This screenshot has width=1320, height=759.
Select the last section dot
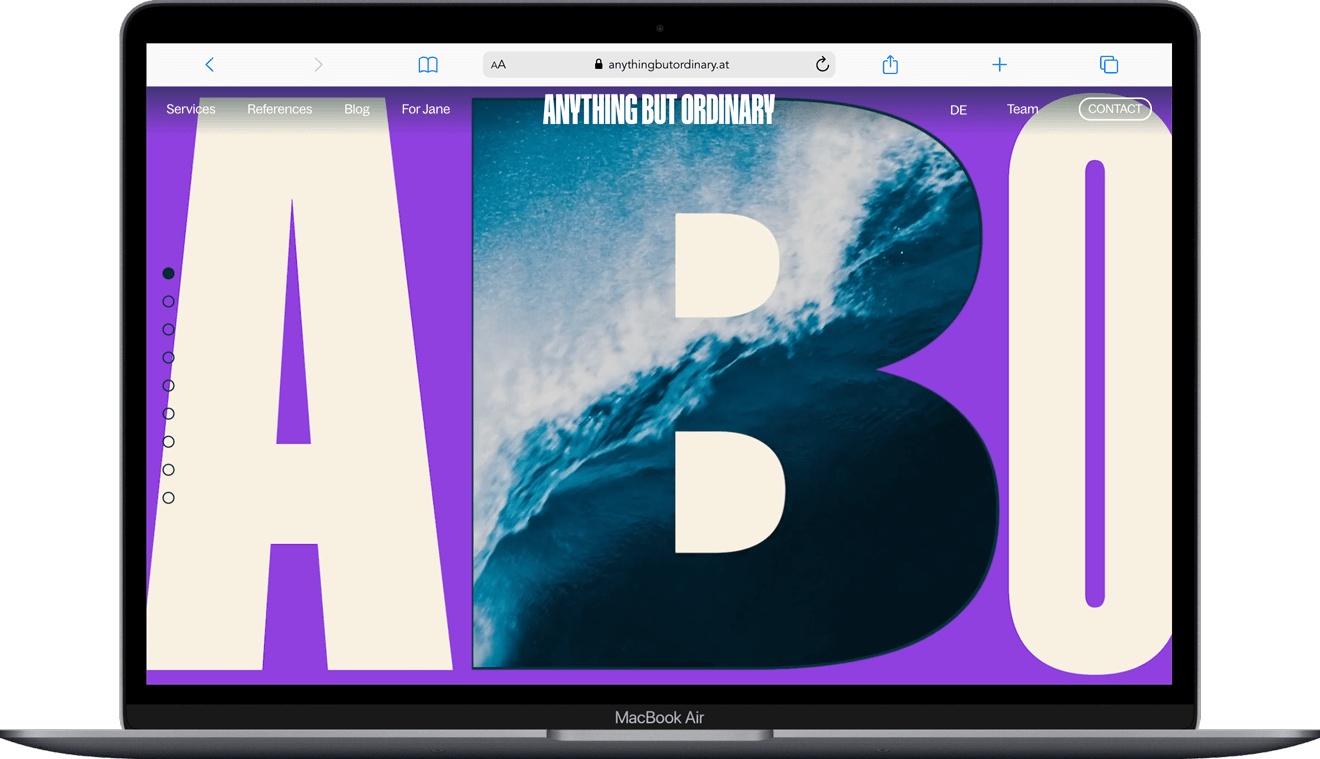168,498
